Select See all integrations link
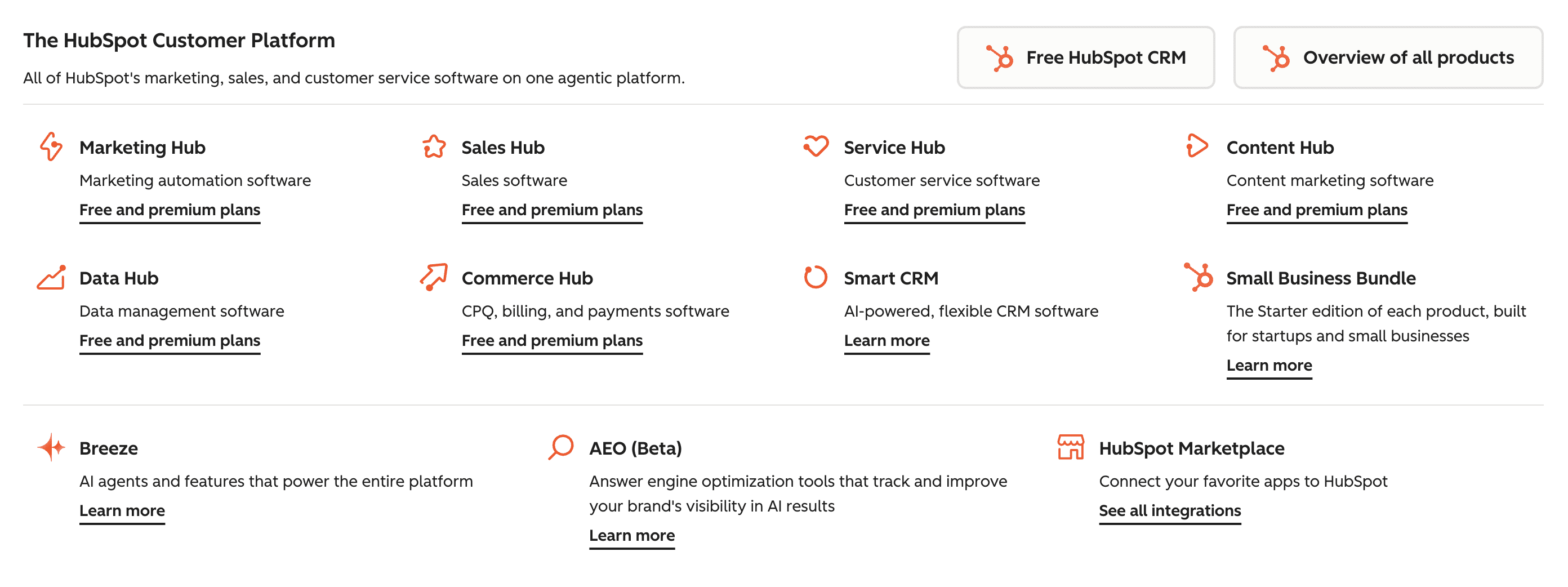This screenshot has width=1568, height=587. (1170, 511)
